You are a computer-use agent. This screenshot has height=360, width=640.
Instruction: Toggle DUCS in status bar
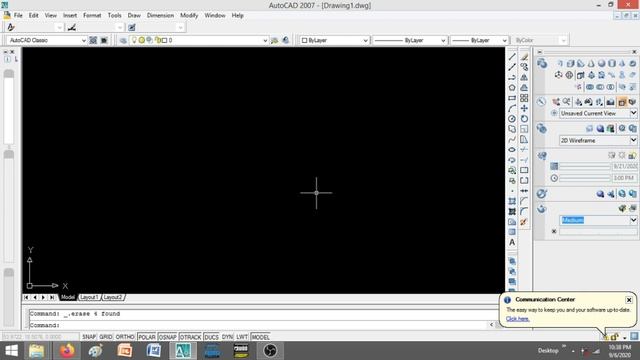coord(211,337)
